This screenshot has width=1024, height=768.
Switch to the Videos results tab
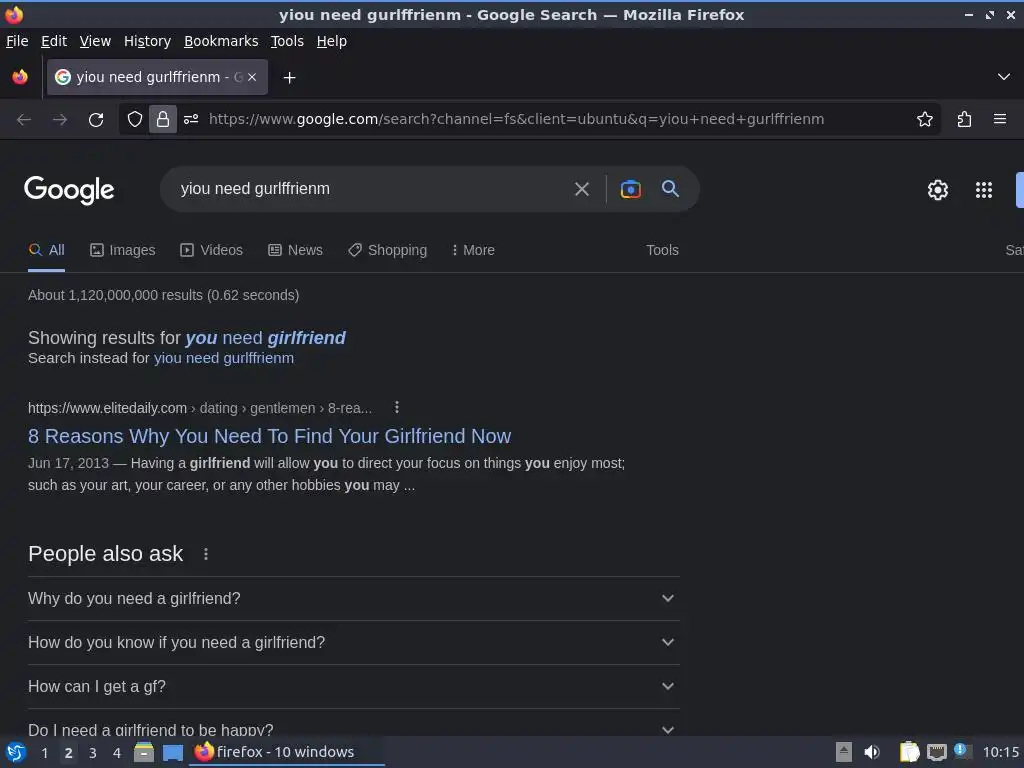(x=212, y=250)
